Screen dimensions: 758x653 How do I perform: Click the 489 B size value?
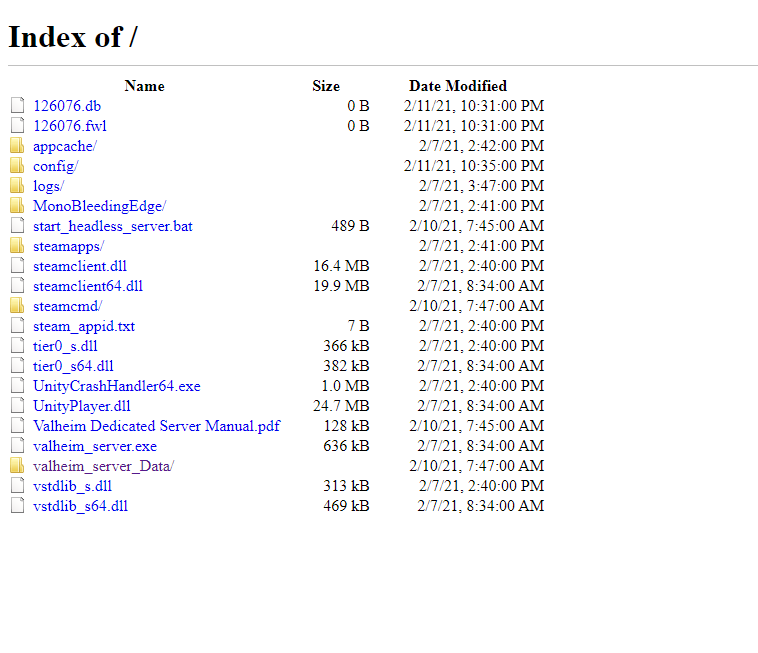(x=350, y=226)
